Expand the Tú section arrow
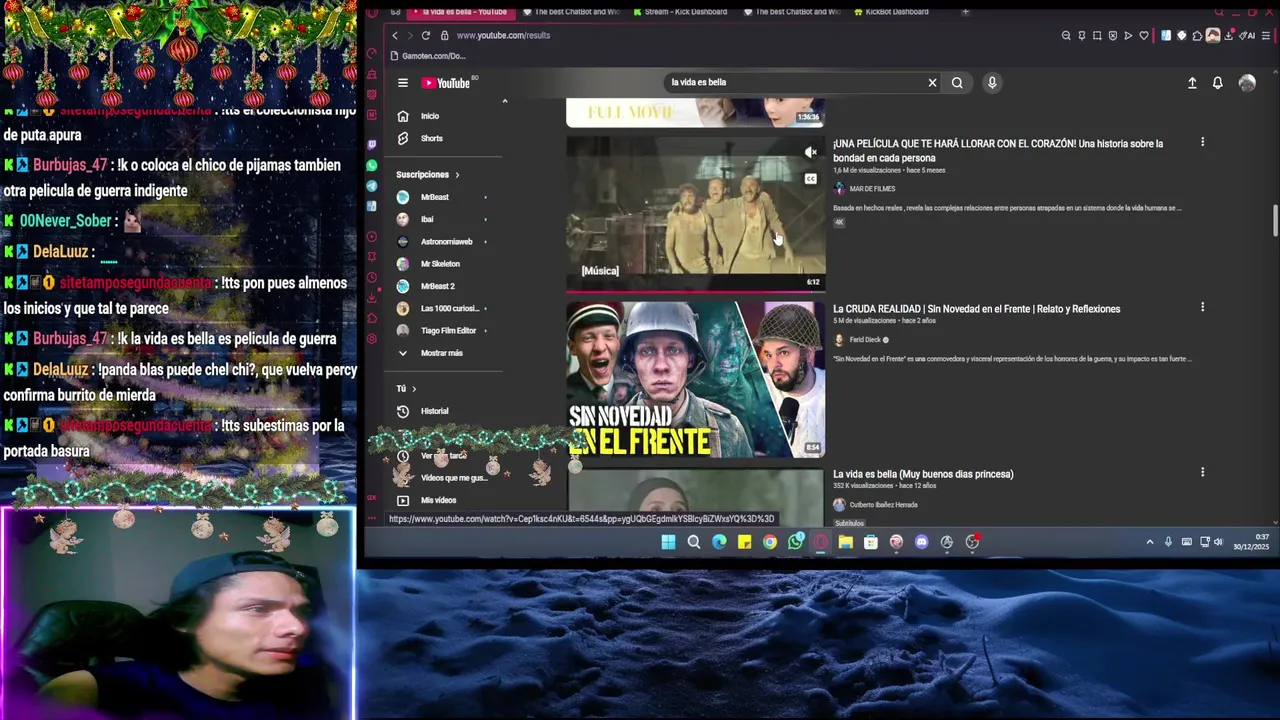 click(414, 389)
